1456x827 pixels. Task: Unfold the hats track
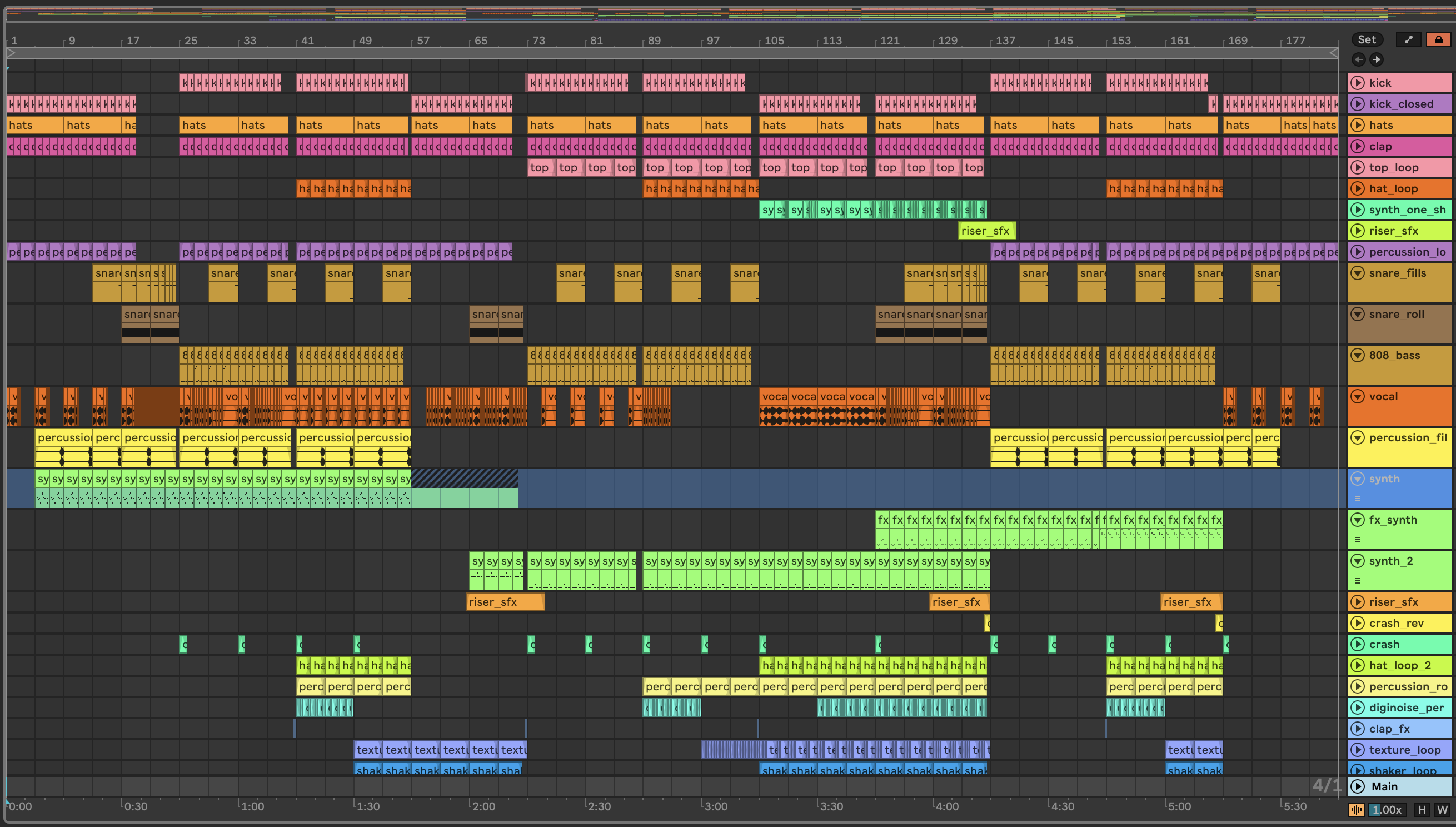(1357, 125)
